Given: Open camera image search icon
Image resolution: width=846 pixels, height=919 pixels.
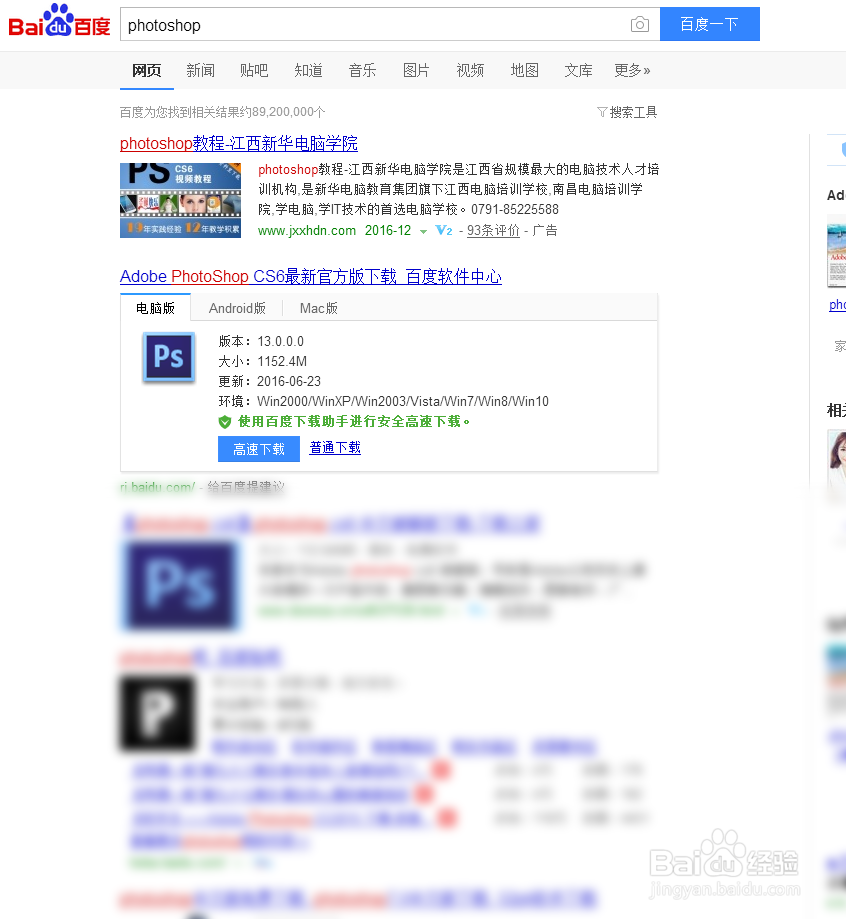Looking at the screenshot, I should [640, 25].
